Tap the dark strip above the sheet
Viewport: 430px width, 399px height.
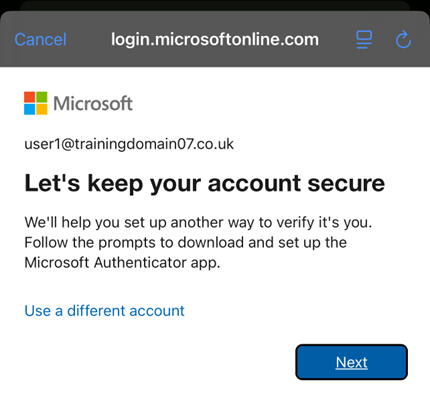click(215, 5)
